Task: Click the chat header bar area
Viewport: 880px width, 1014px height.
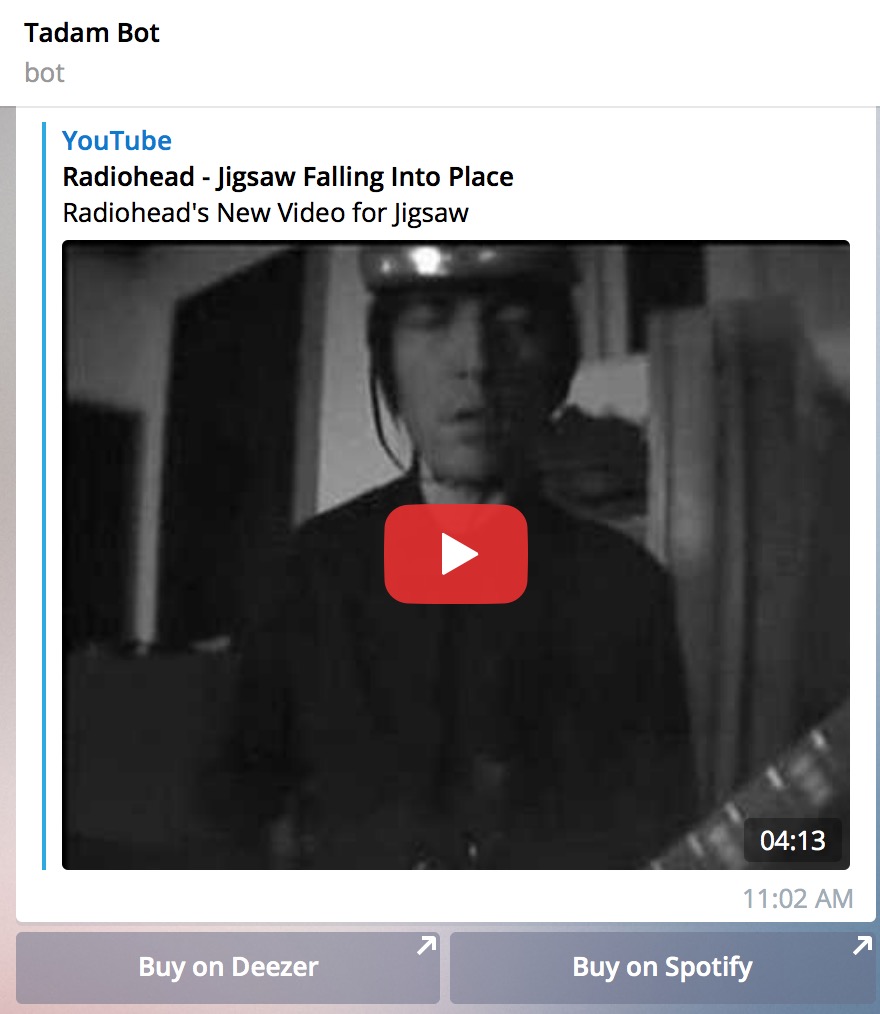Action: pyautogui.click(x=440, y=53)
